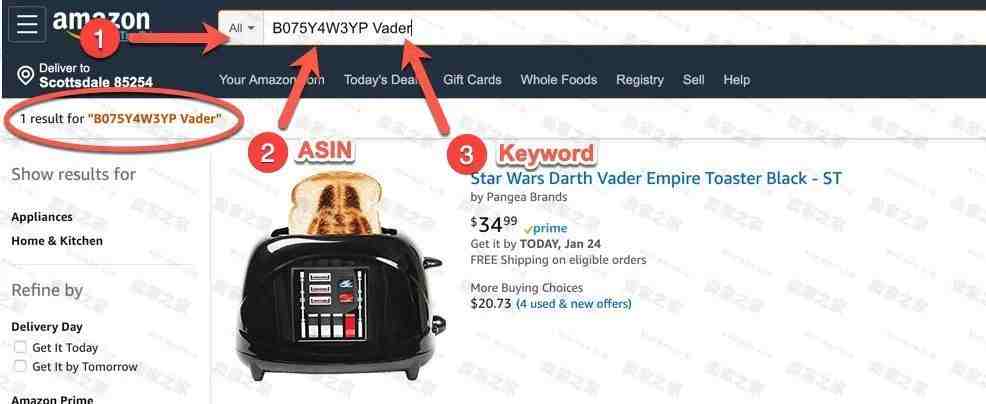
Task: Click the Prime badge beside the price
Action: [x=545, y=228]
